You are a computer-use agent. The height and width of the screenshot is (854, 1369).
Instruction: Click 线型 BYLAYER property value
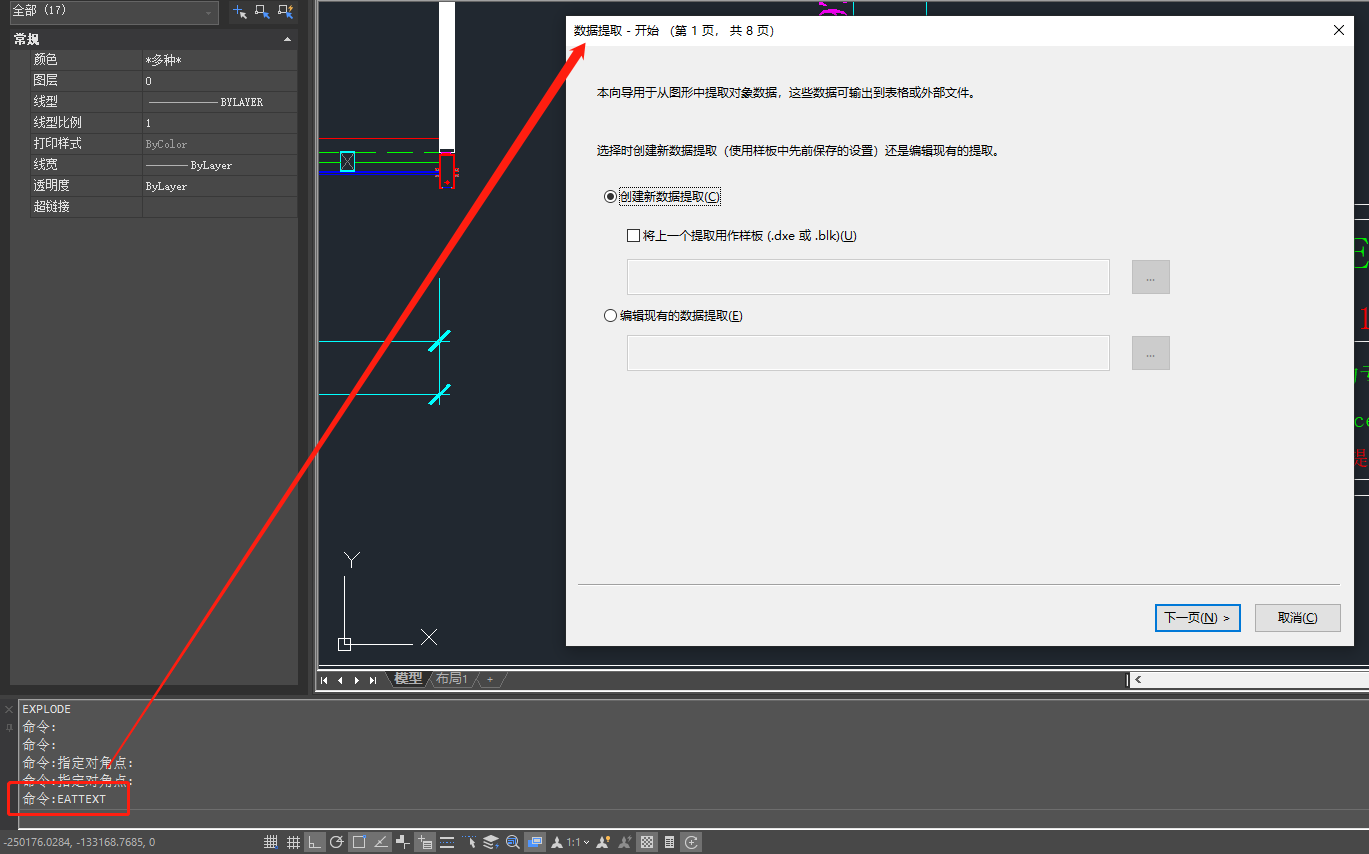click(220, 102)
